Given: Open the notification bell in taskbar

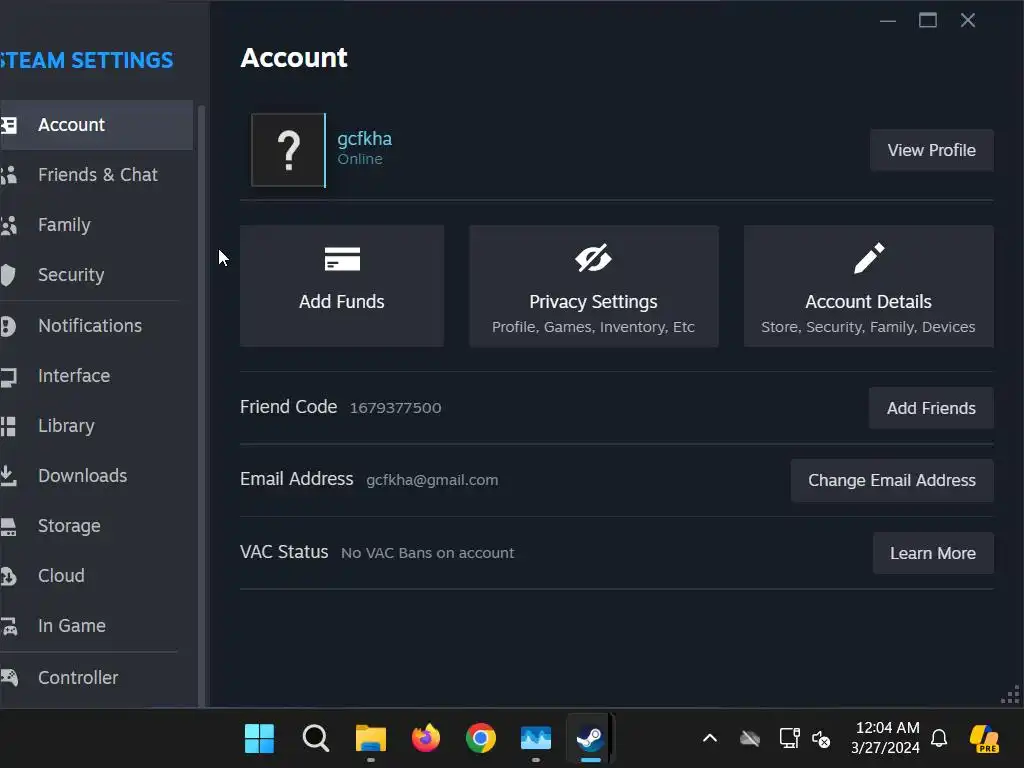Looking at the screenshot, I should (939, 739).
